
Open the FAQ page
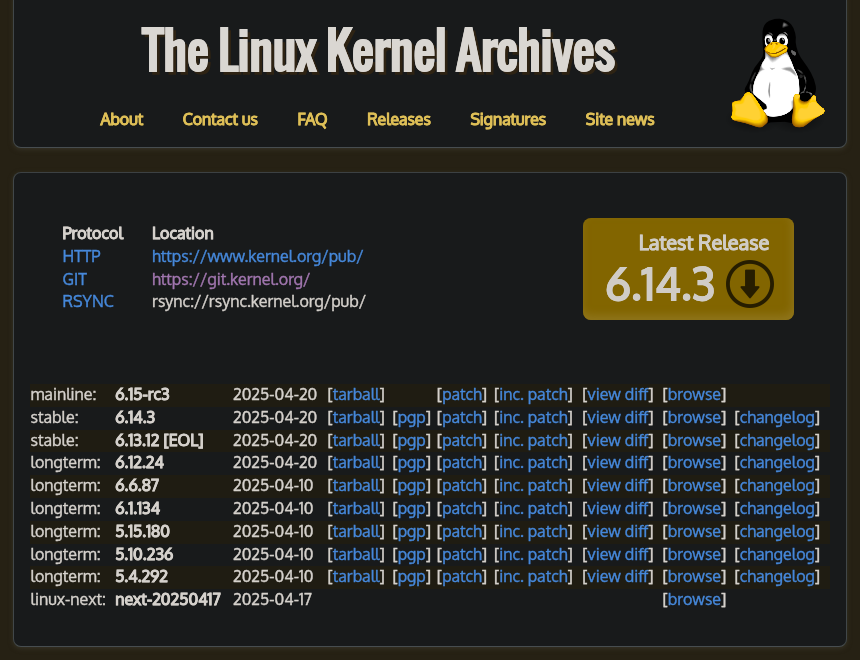pos(312,119)
